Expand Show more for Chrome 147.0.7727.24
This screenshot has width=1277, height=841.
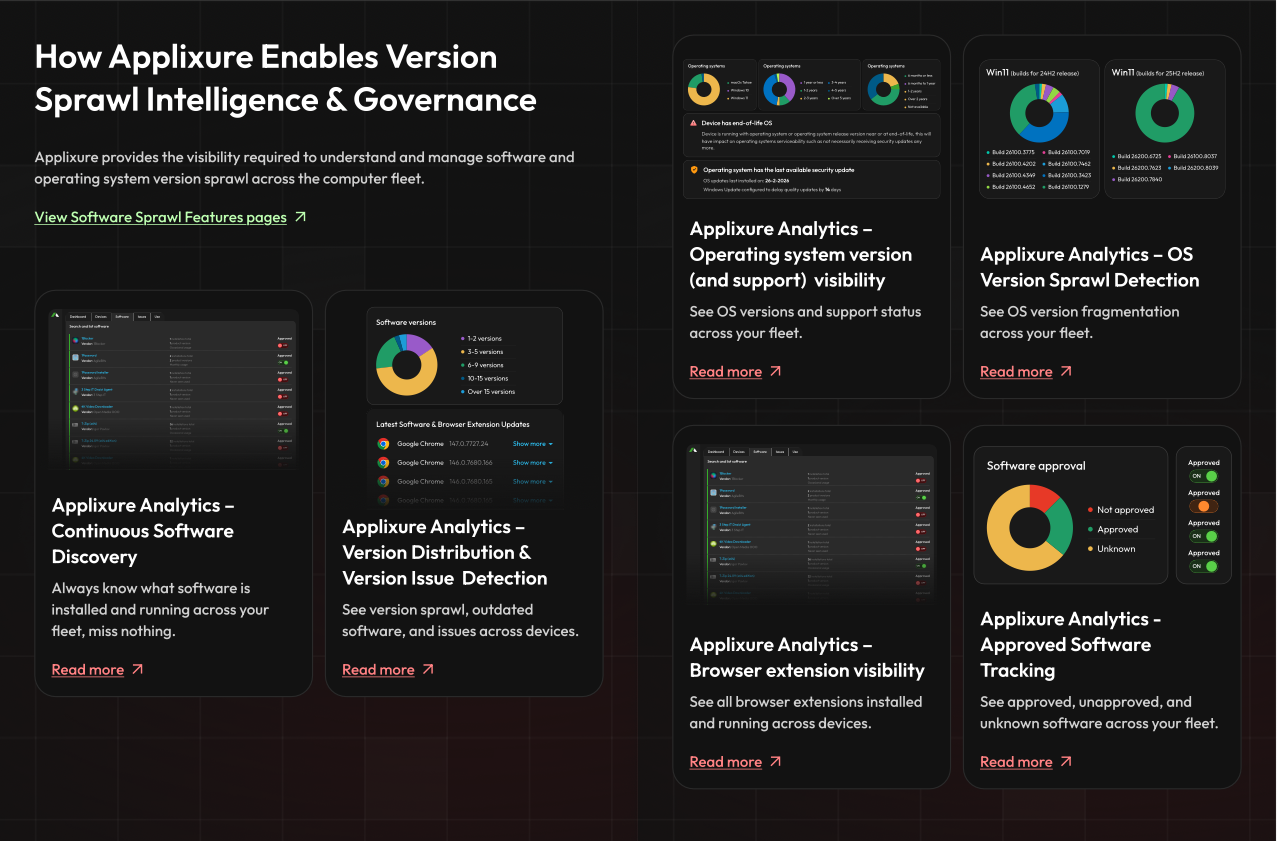click(x=533, y=444)
